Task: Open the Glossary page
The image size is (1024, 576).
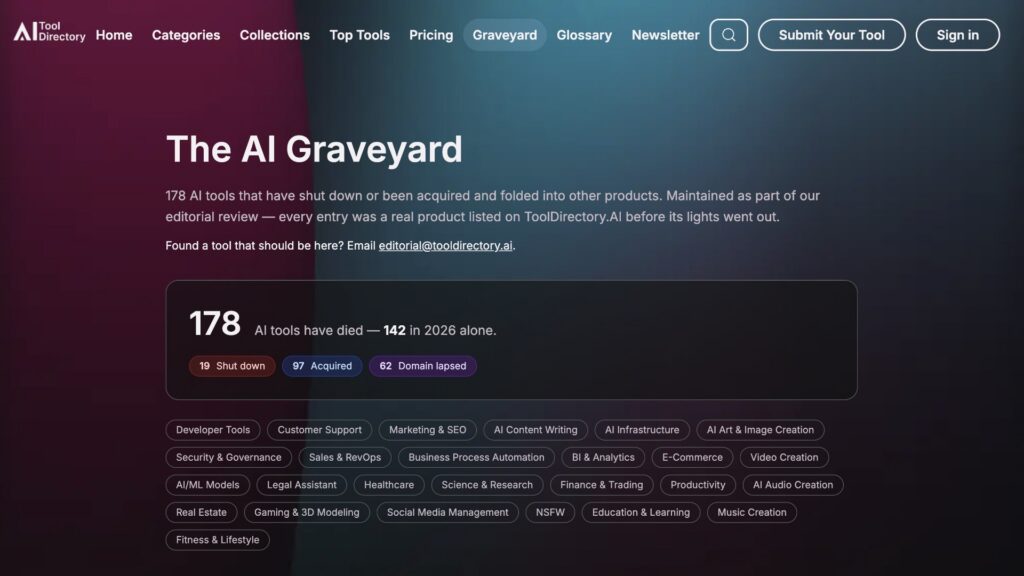Action: pos(584,35)
